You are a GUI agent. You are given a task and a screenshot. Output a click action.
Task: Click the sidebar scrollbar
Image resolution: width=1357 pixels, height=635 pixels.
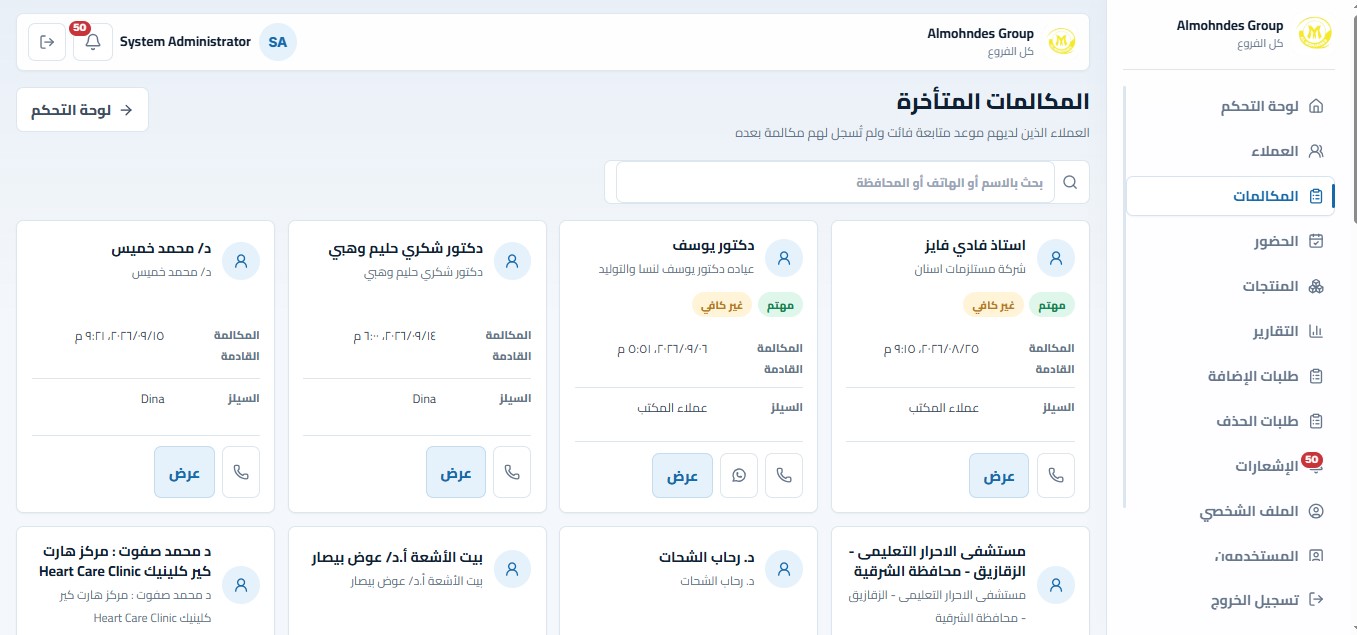click(x=1123, y=297)
